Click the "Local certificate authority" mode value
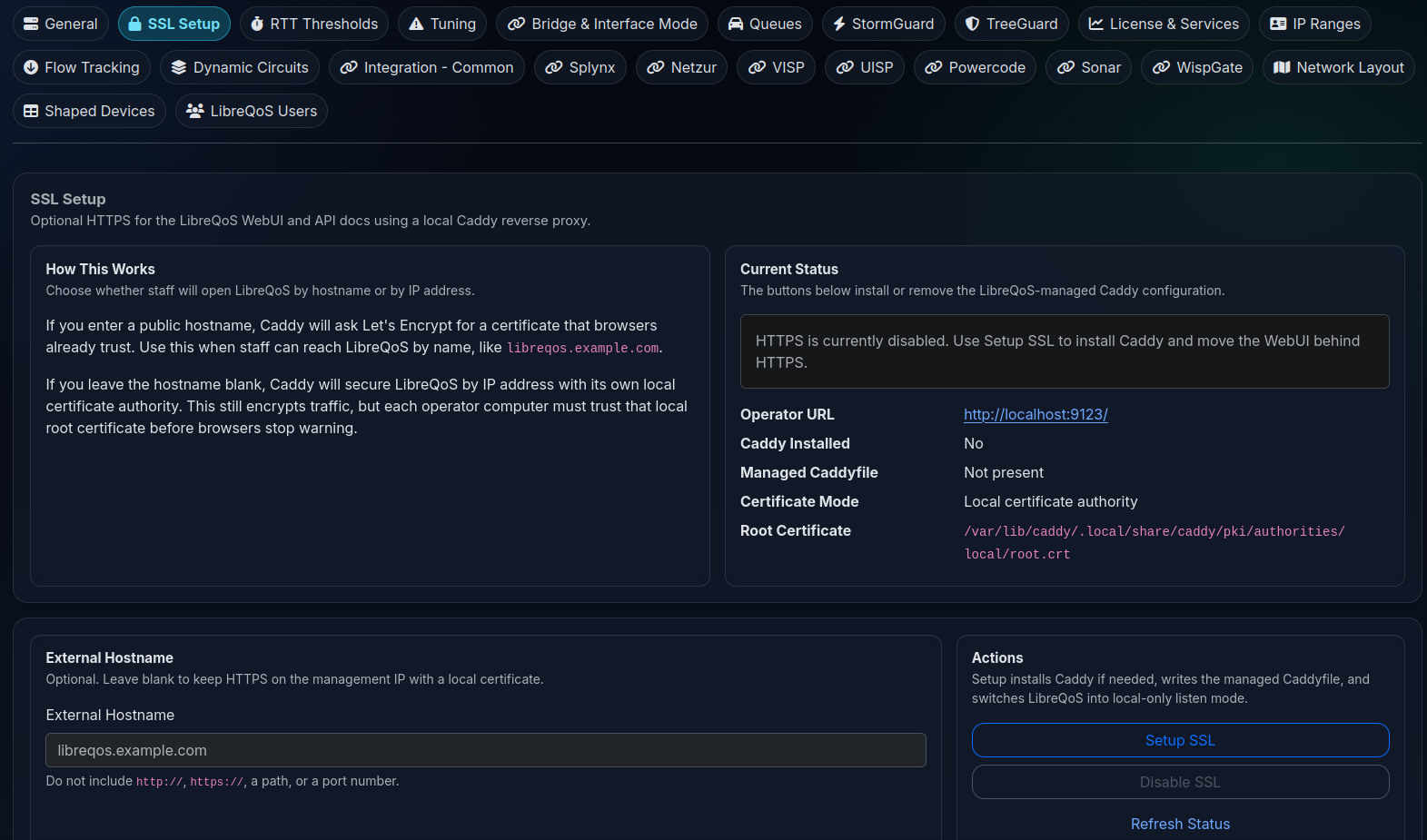Viewport: 1427px width, 840px height. coord(1050,501)
